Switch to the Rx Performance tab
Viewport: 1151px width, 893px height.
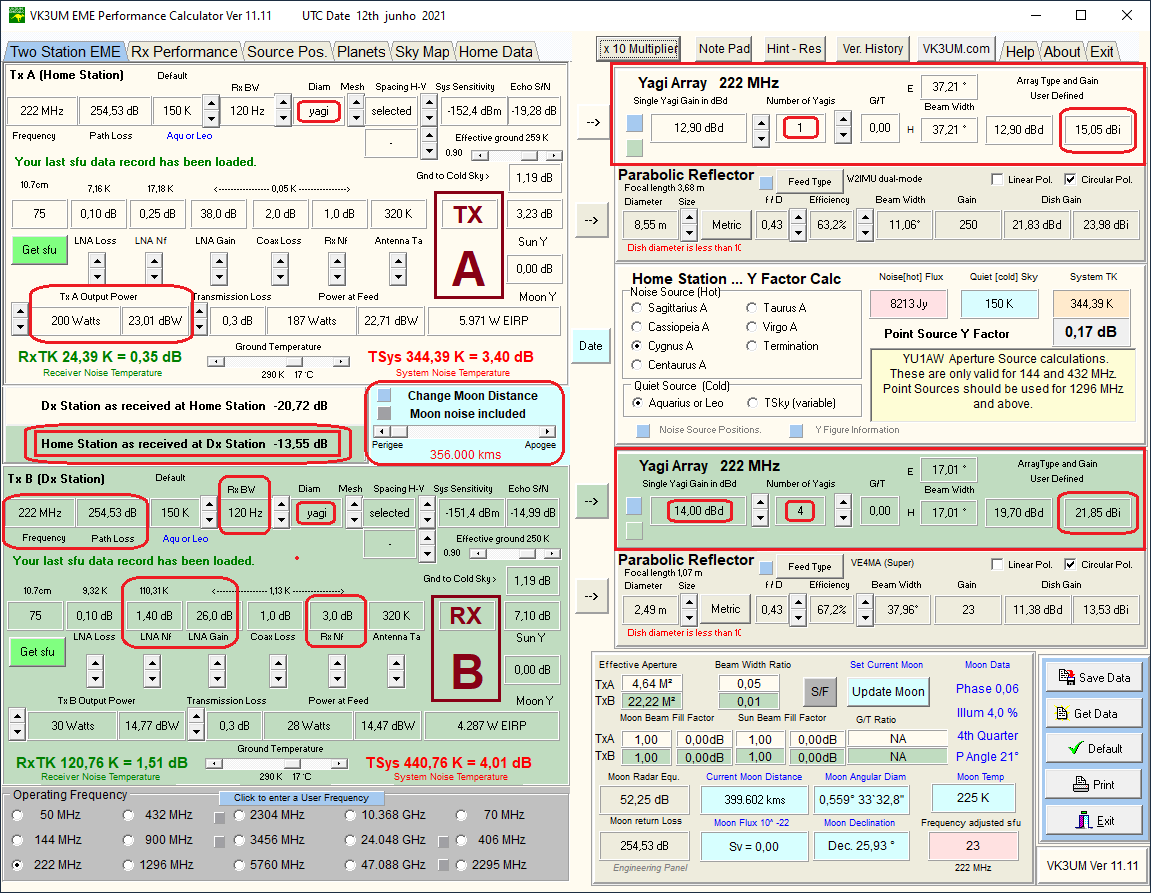pos(184,52)
